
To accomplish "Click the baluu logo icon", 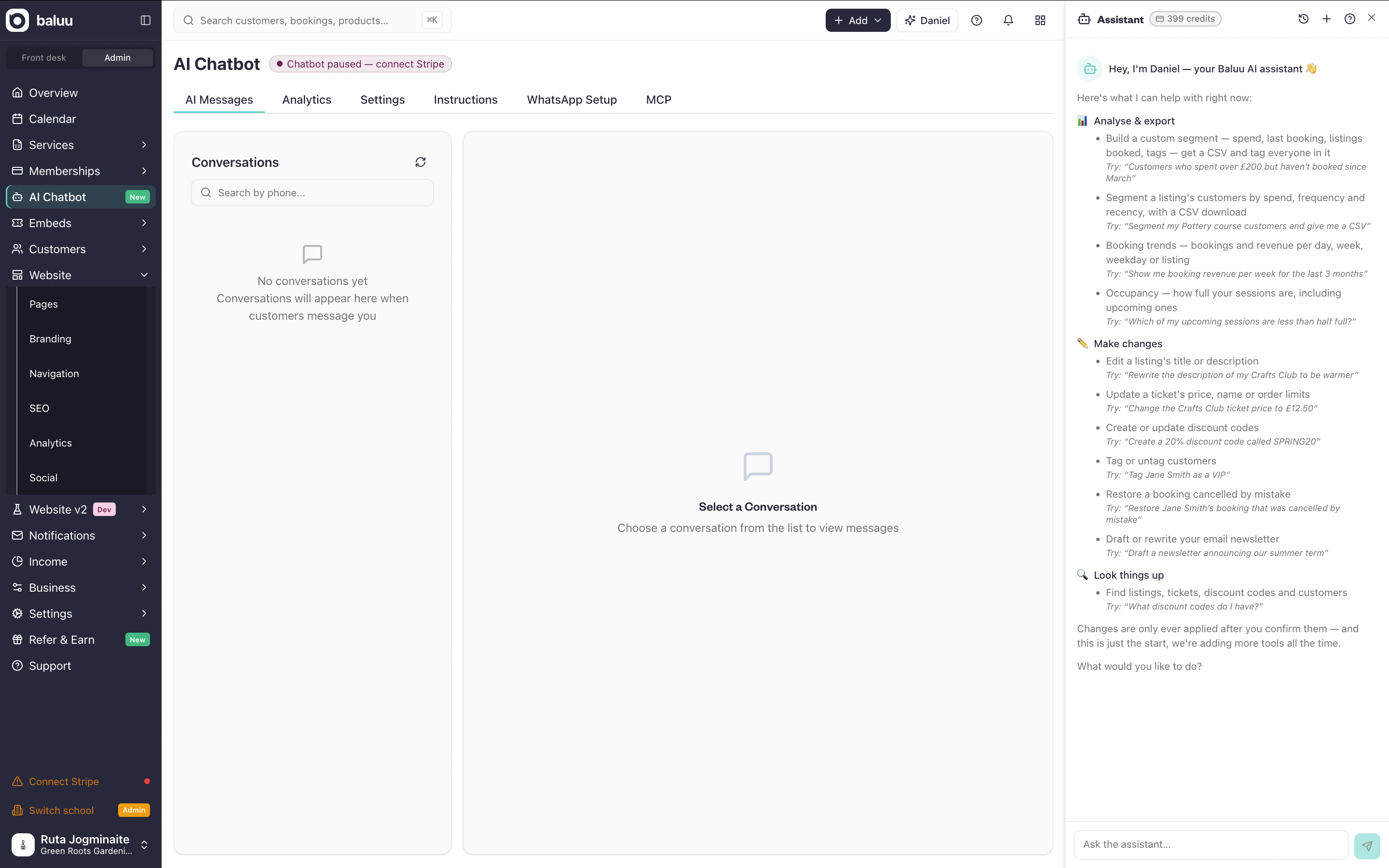I will (17, 20).
